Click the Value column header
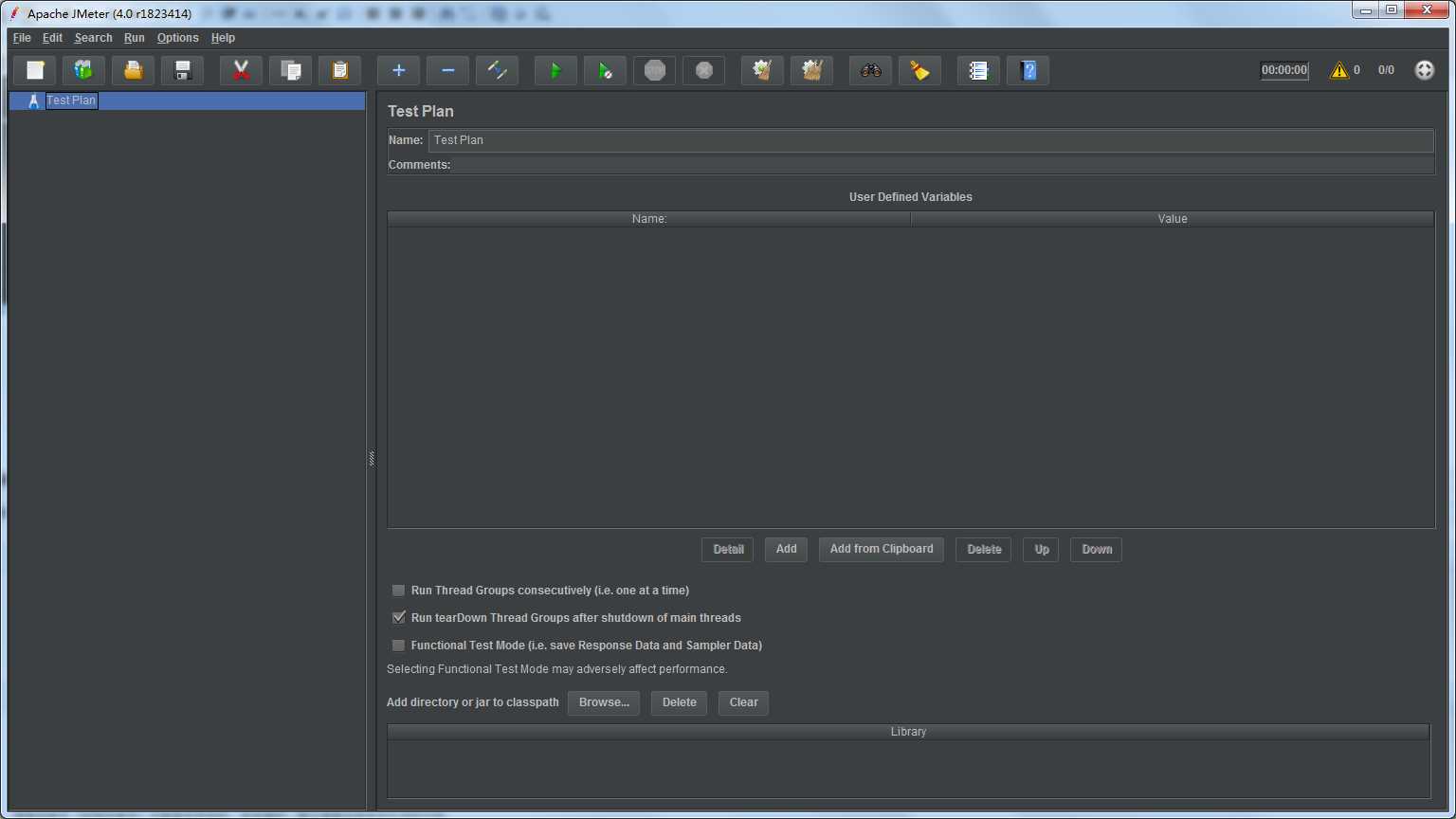The width and height of the screenshot is (1456, 819). pyautogui.click(x=1173, y=219)
